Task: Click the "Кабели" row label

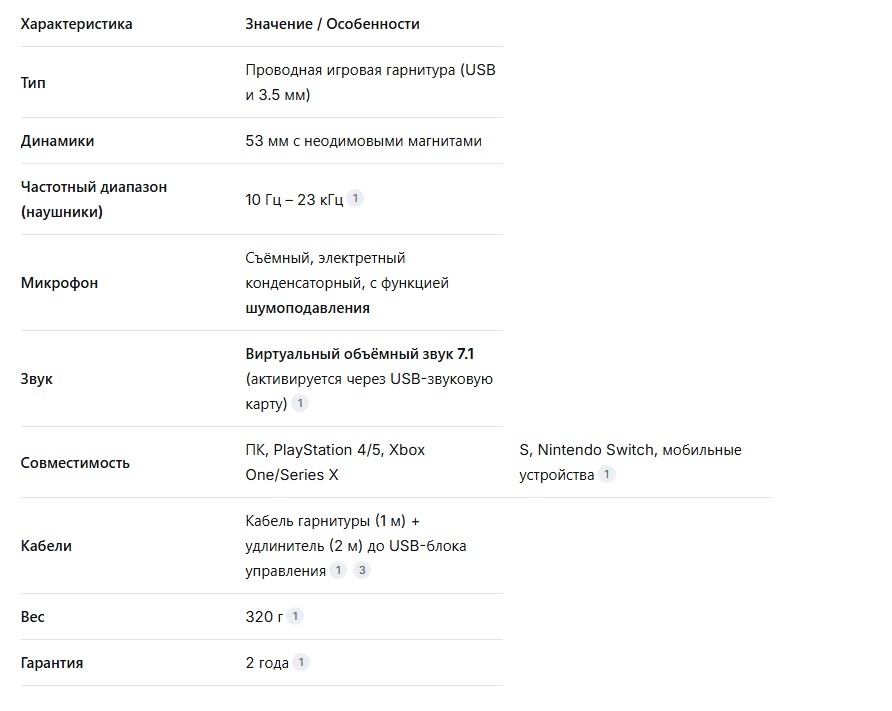Action: (46, 546)
